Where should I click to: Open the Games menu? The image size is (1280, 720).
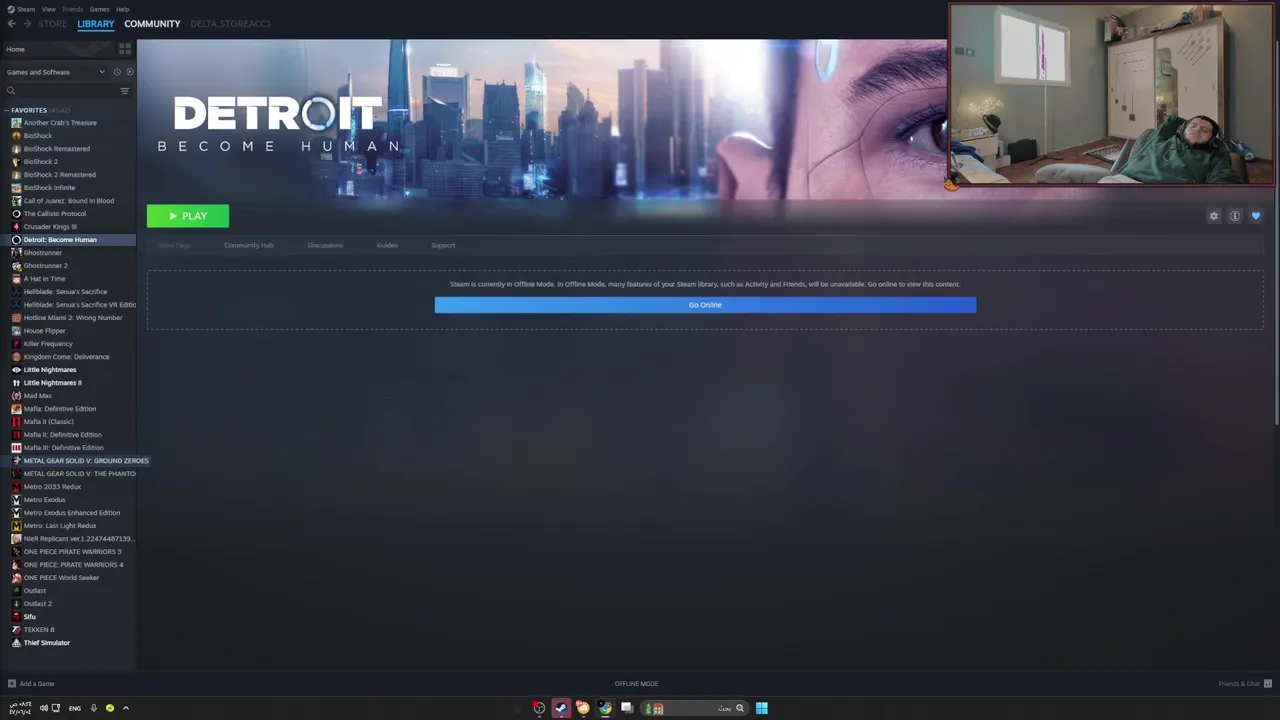click(99, 9)
